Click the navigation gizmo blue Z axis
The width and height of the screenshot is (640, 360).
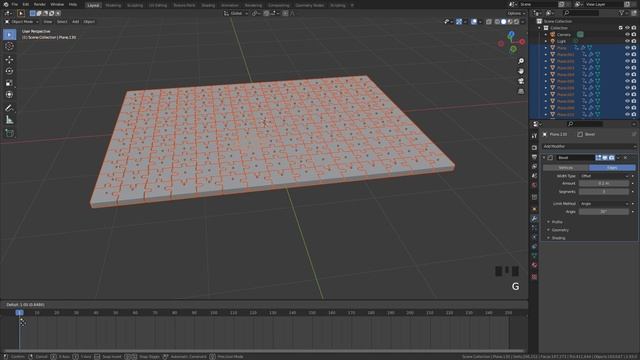pos(511,35)
